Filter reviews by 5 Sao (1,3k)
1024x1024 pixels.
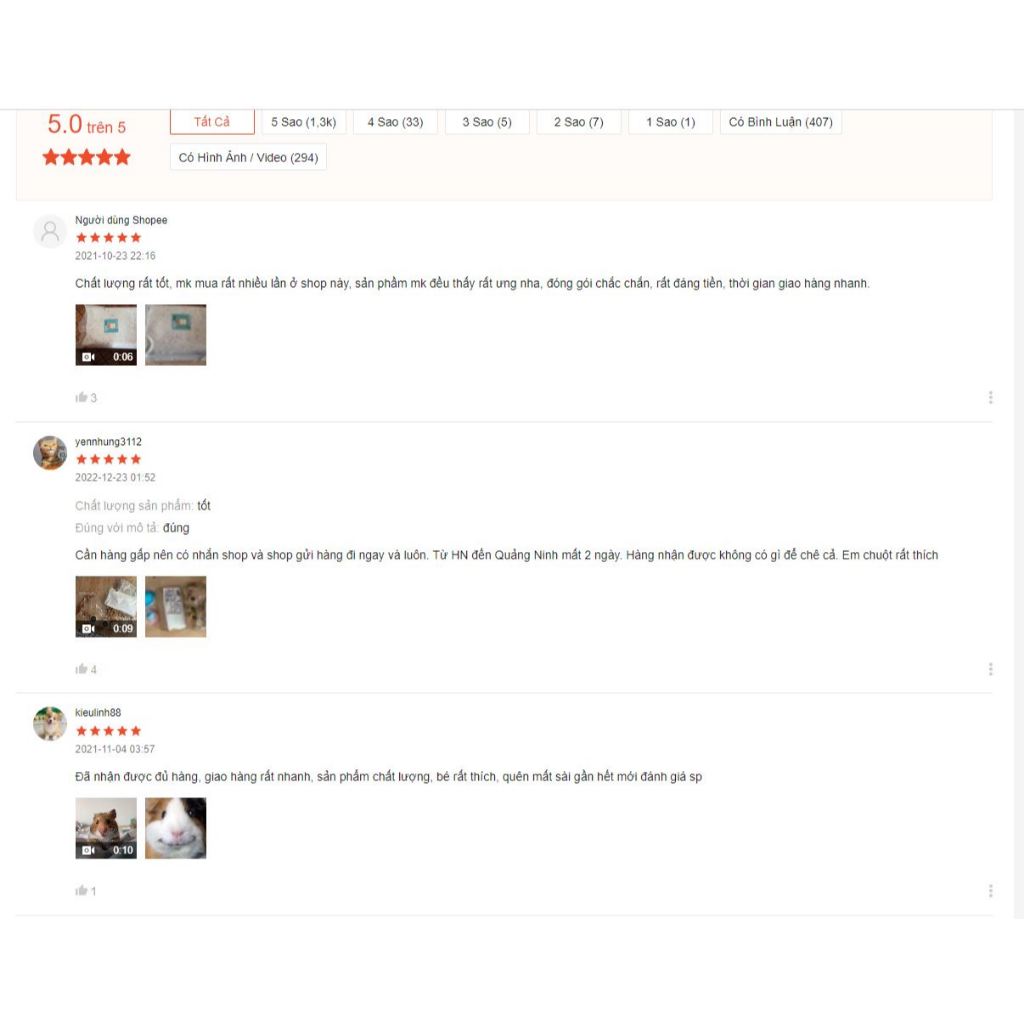click(304, 121)
